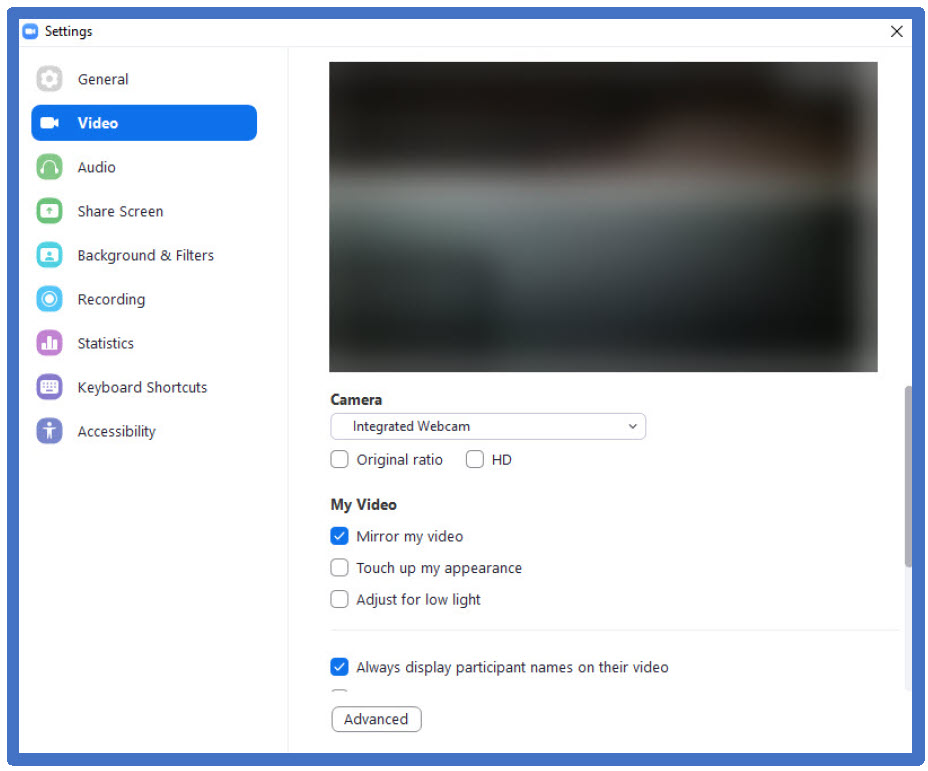Click the Share Screen green icon
Image resolution: width=928 pixels, height=771 pixels.
coord(49,211)
